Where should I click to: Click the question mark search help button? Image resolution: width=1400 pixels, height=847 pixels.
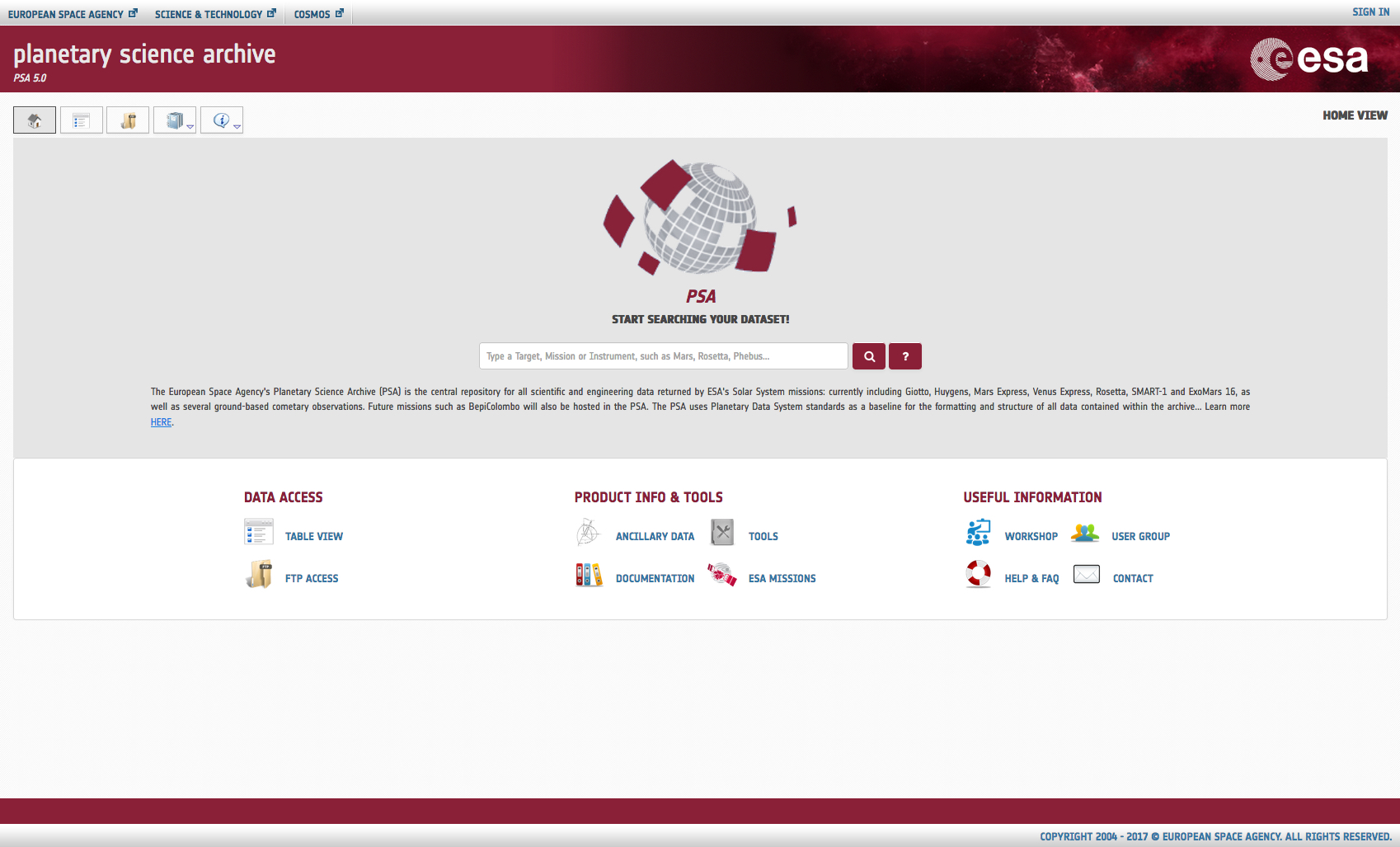point(904,356)
